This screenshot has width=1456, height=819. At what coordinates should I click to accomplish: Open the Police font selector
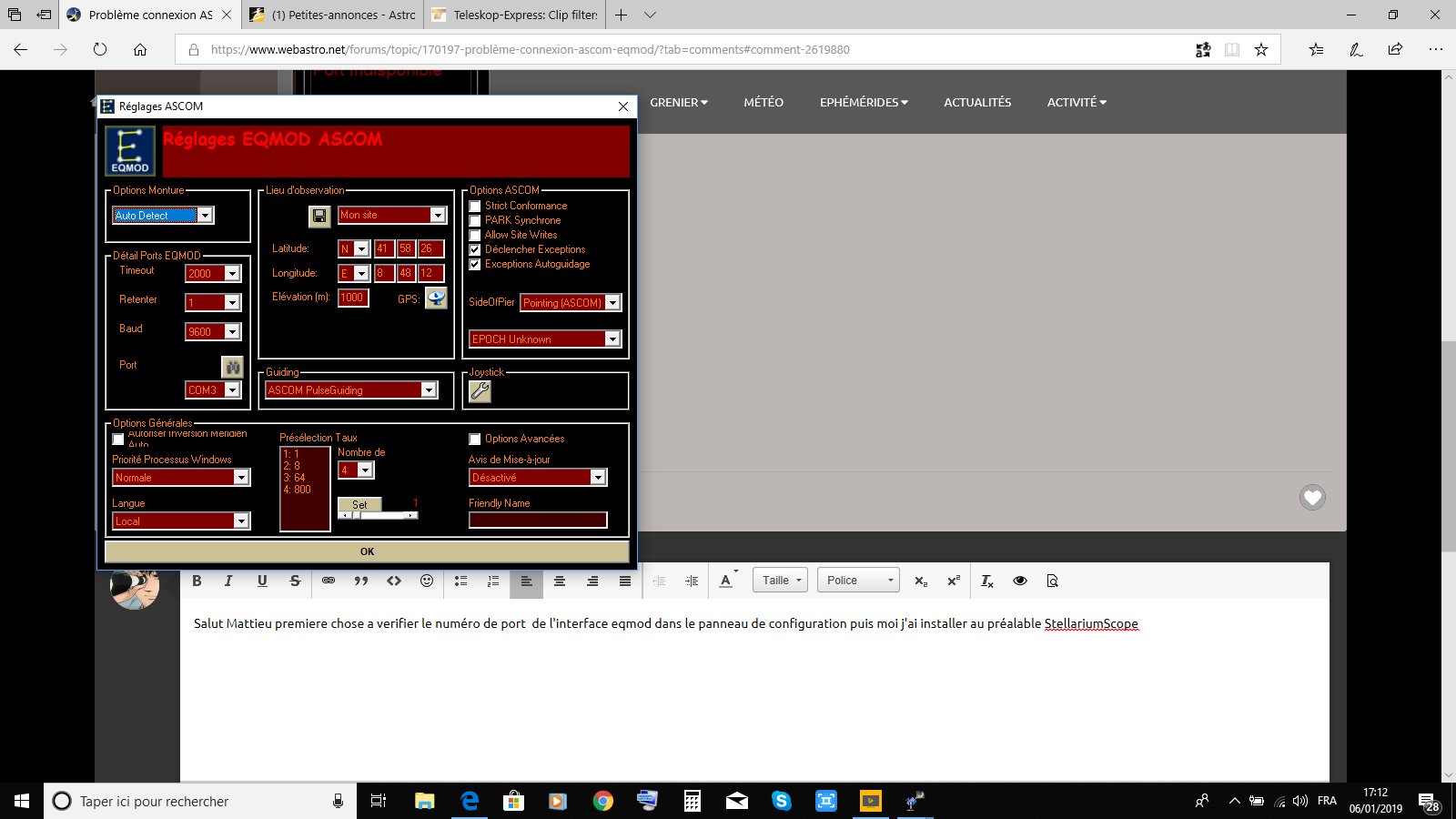click(859, 581)
